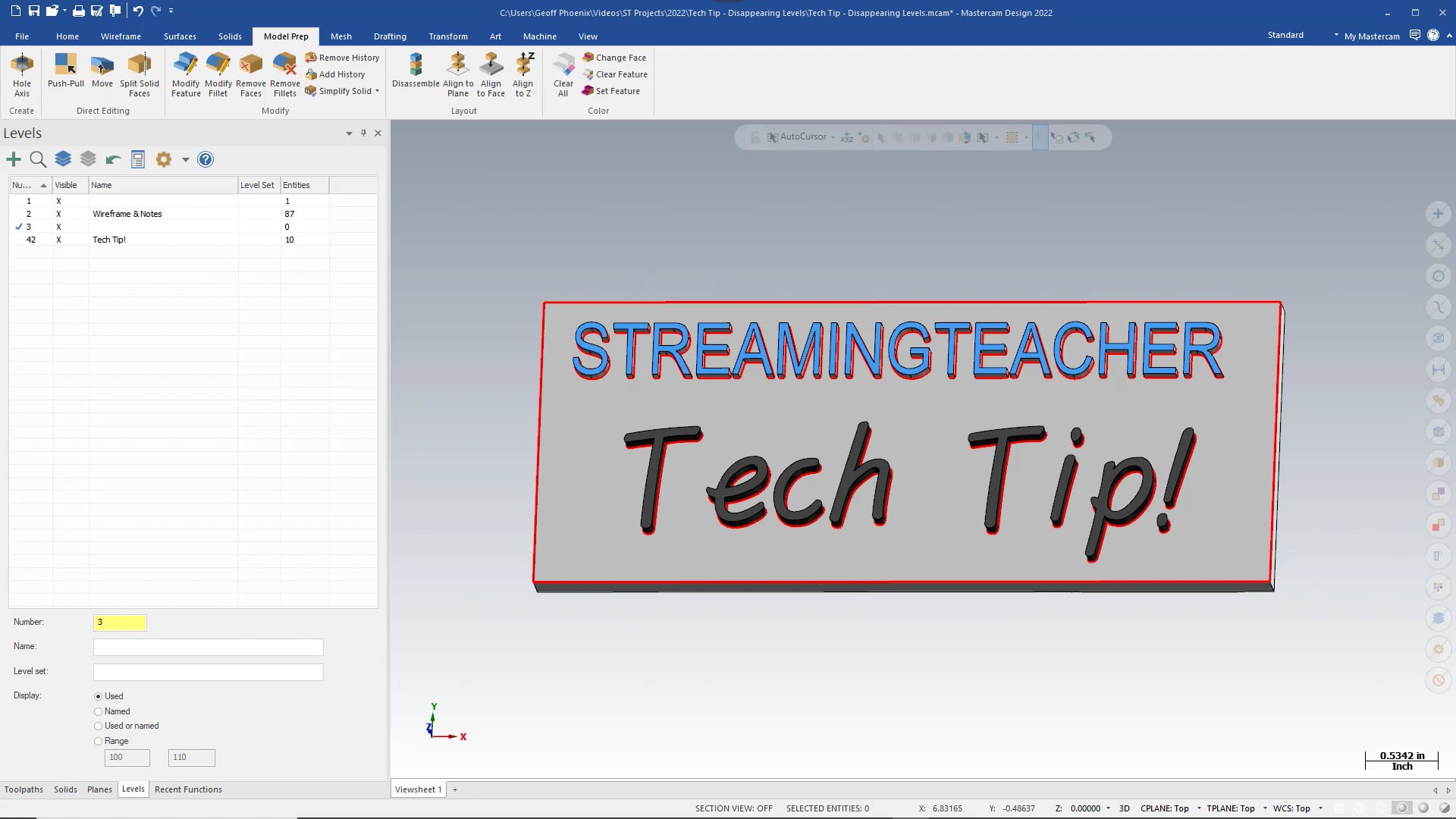Add a new level with plus icon
This screenshot has height=819, width=1456.
(14, 159)
